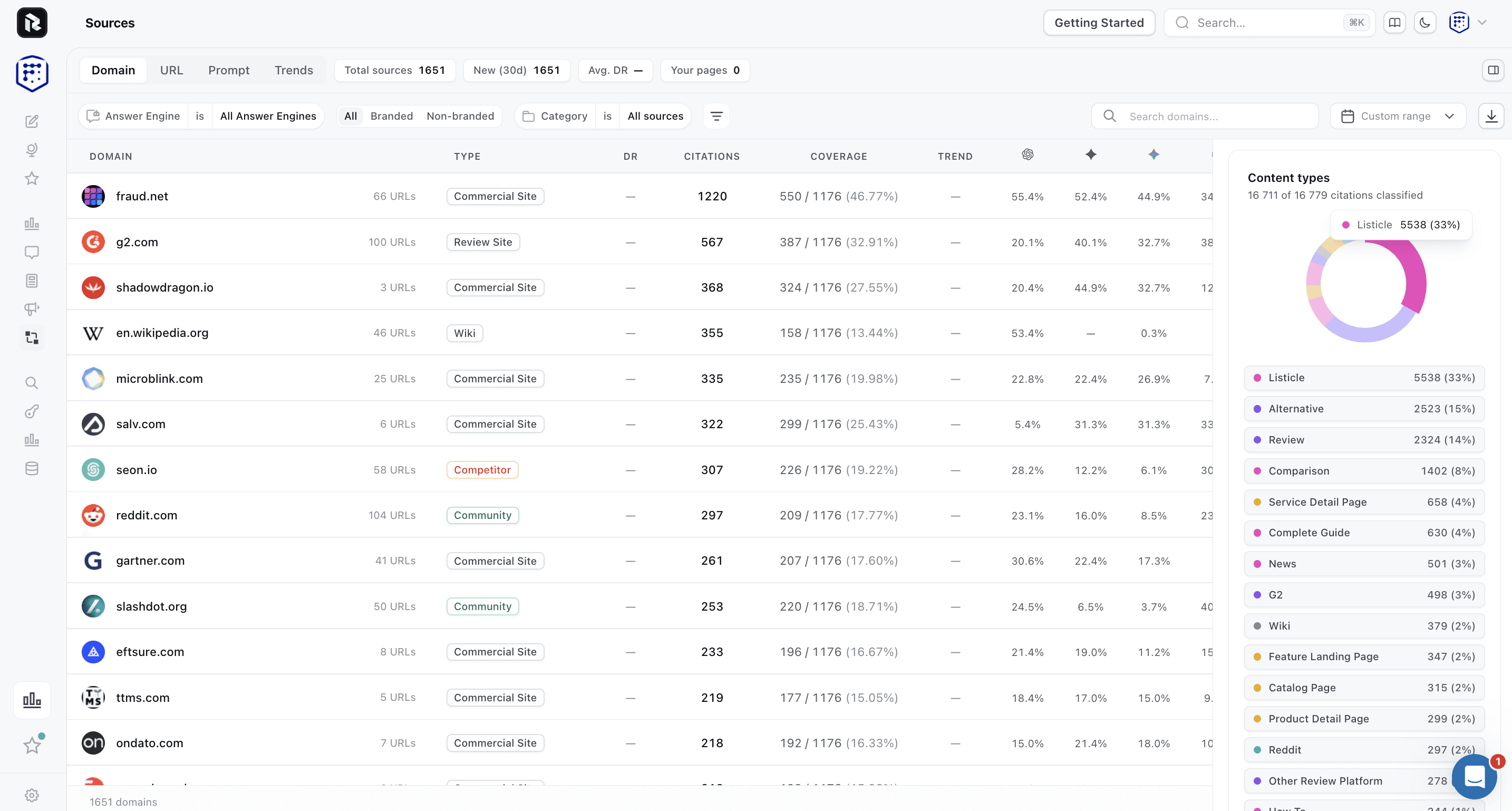Open the documentation book icon
1512x811 pixels.
(1394, 23)
